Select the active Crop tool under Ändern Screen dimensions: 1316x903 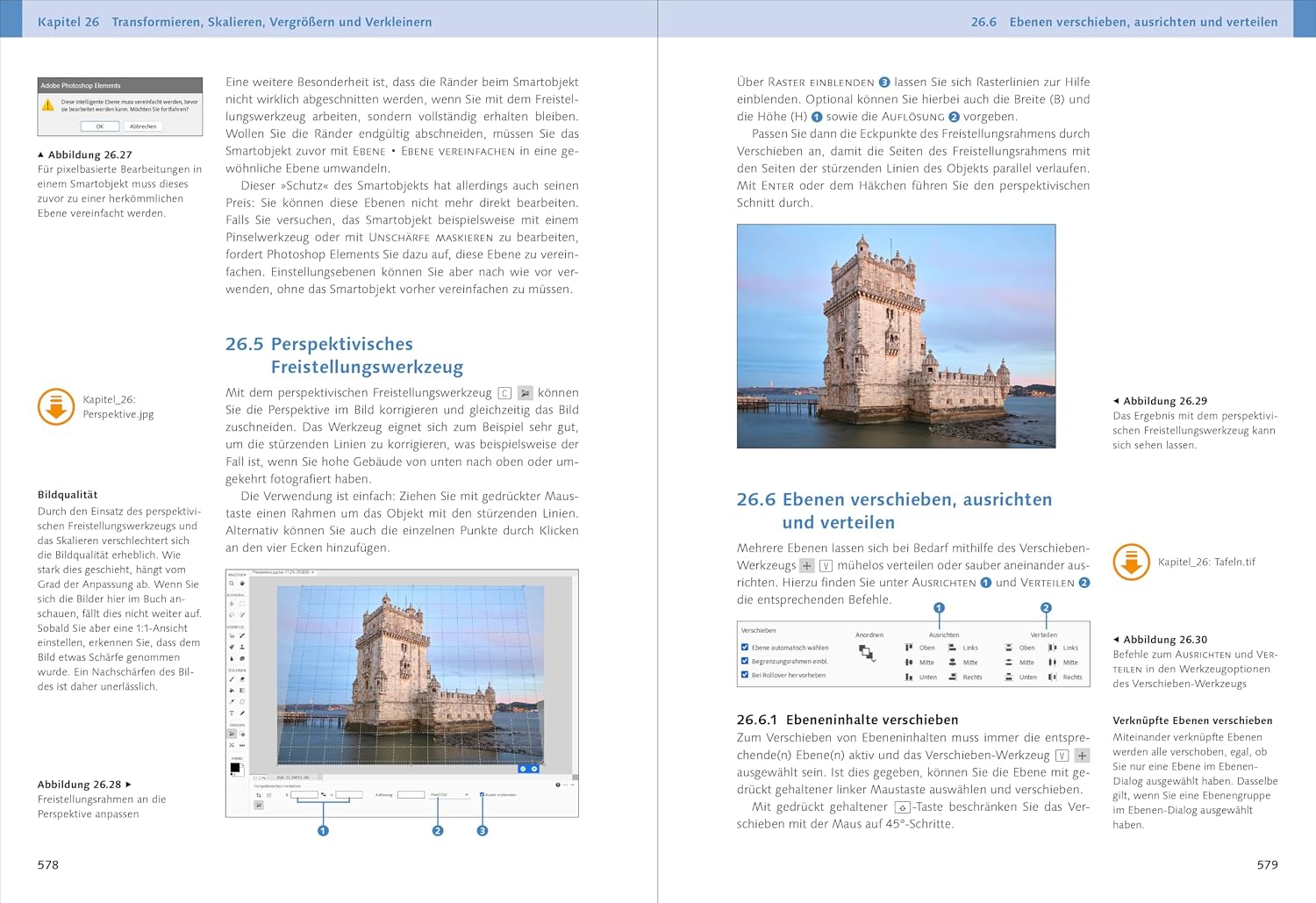click(232, 734)
